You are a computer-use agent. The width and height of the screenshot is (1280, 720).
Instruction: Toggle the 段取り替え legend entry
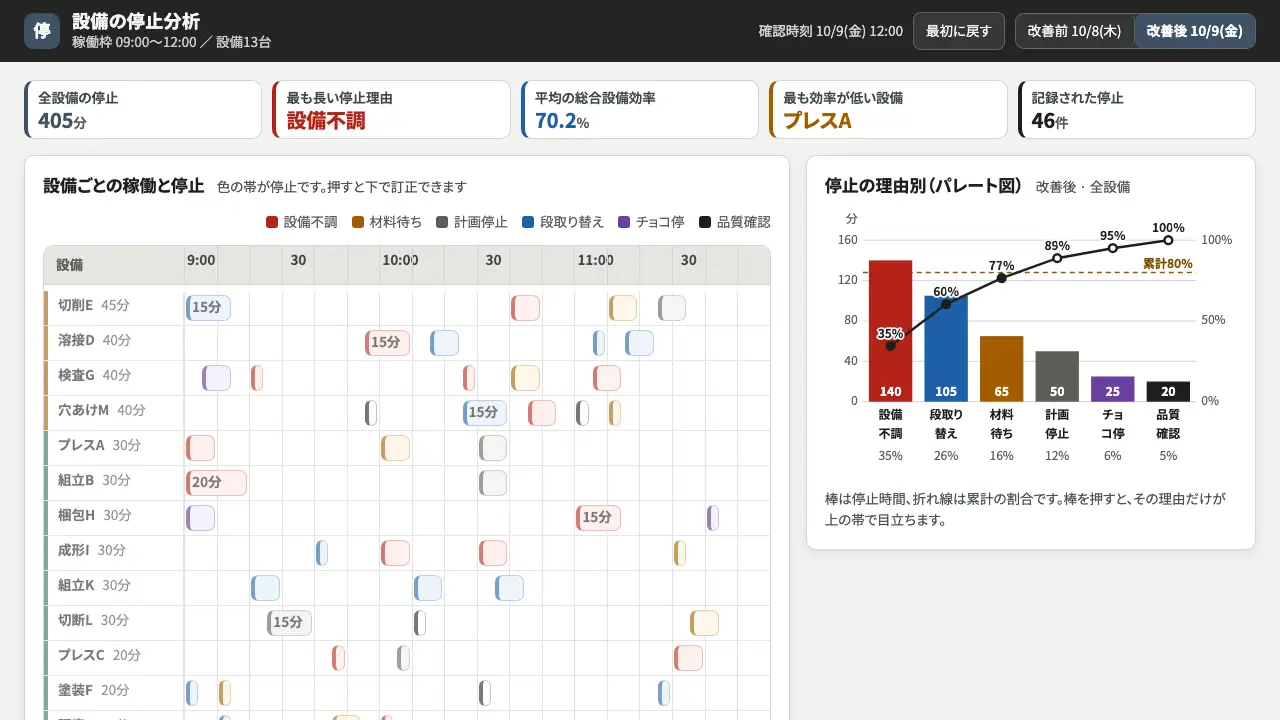(x=563, y=222)
